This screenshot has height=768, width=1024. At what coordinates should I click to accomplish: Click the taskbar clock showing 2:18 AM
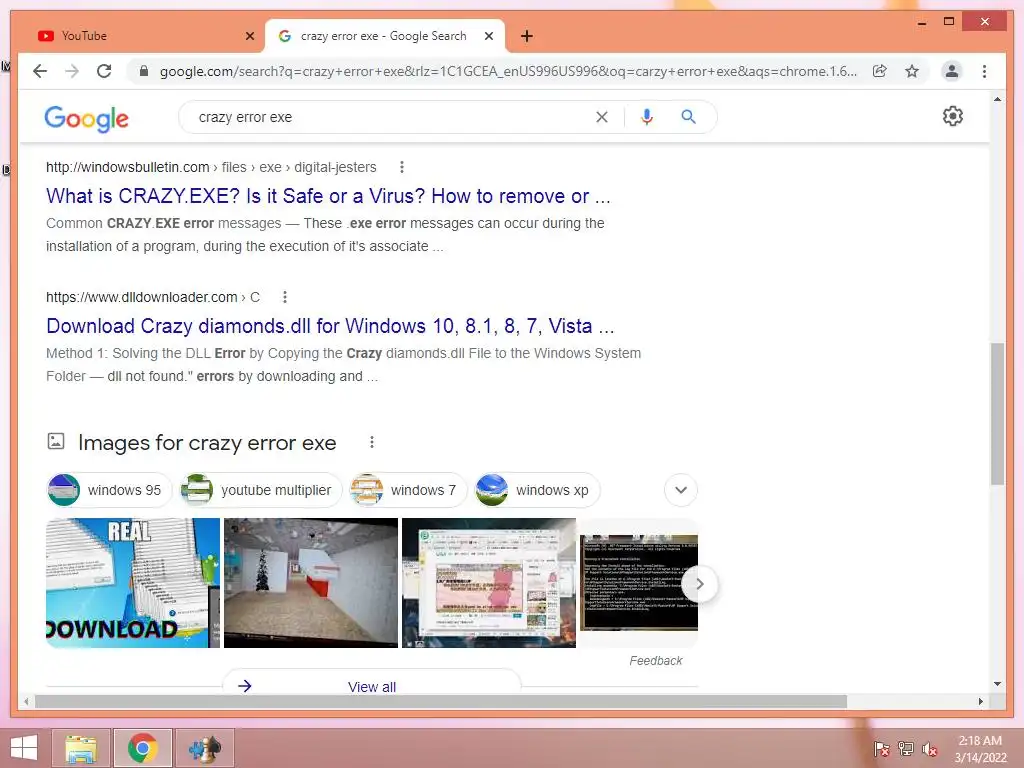980,749
